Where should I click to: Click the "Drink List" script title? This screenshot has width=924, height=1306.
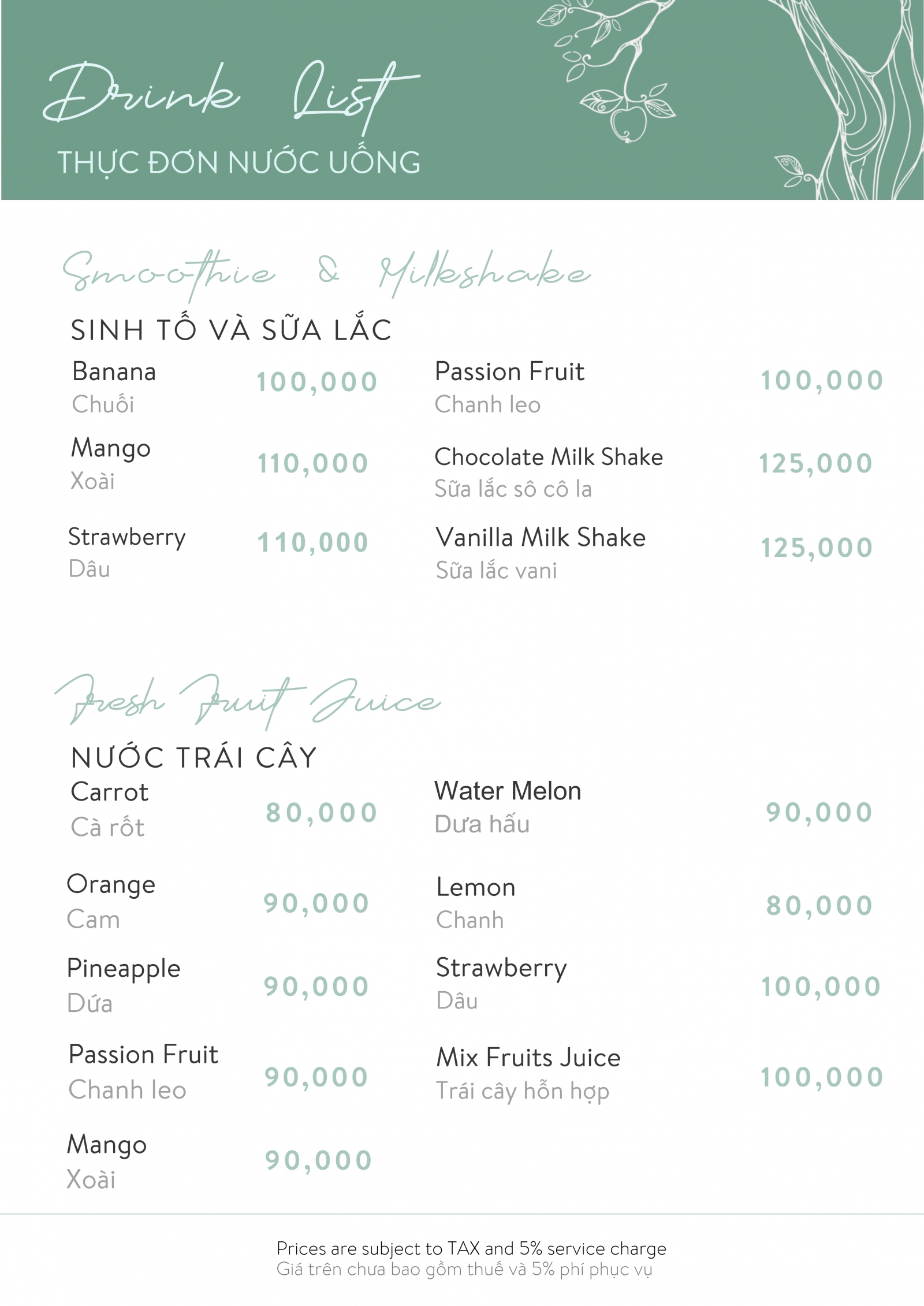pyautogui.click(x=231, y=95)
